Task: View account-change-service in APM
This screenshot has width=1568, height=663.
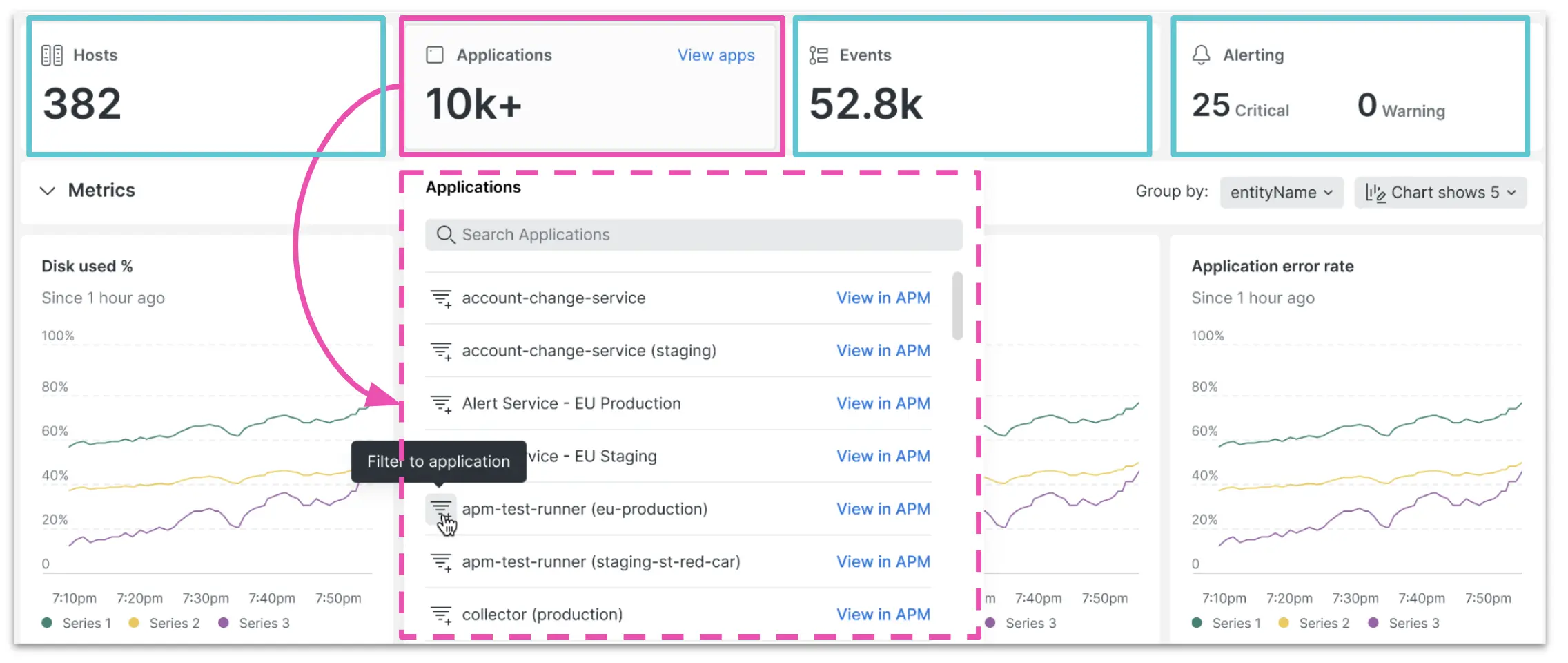Action: 883,298
